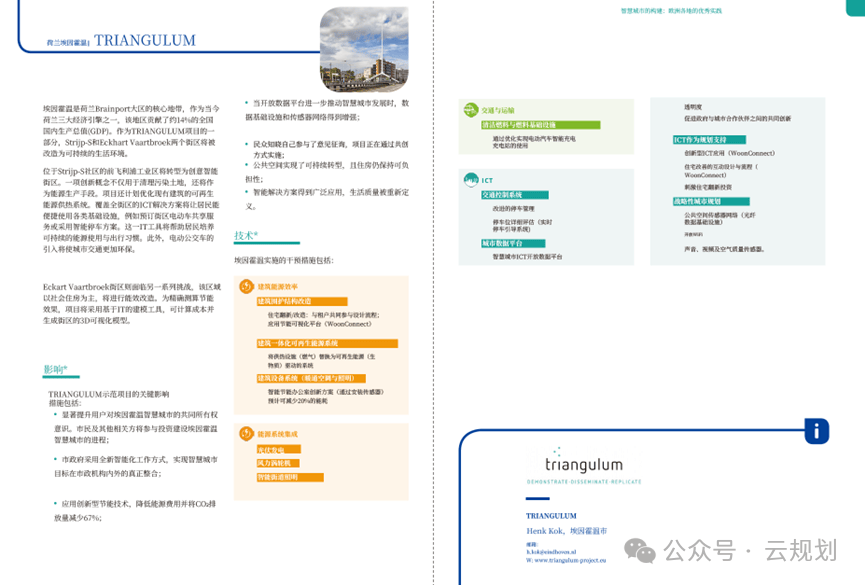Click the triangulum logo
The image size is (865, 585).
[x=575, y=466]
